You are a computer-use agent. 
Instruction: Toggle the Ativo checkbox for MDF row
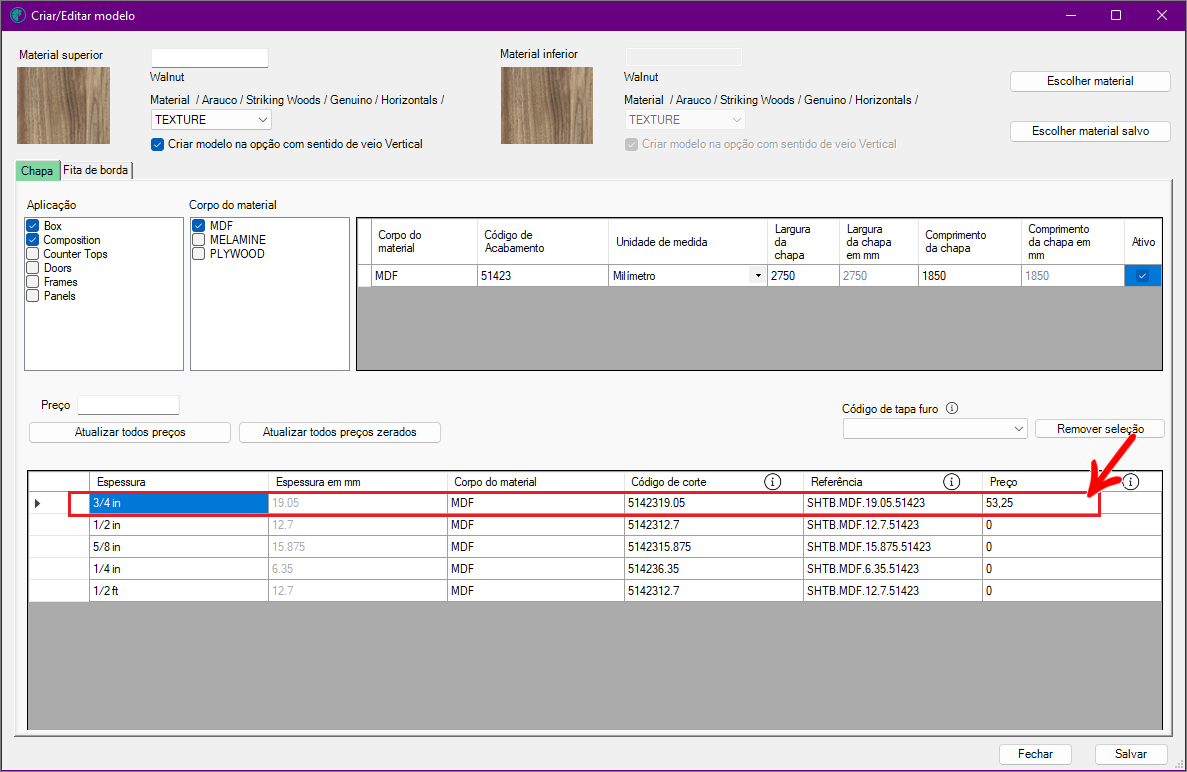pos(1142,276)
